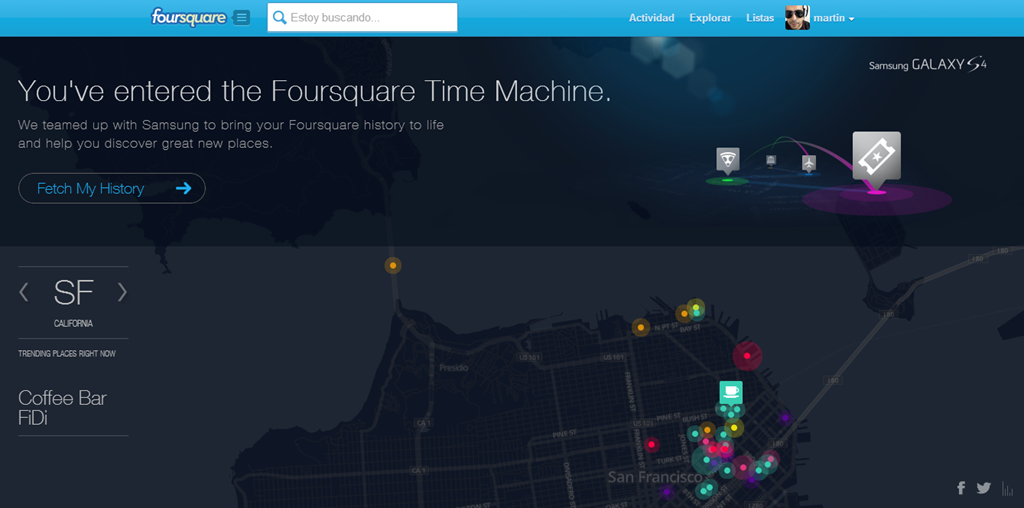The image size is (1024, 508).
Task: Click the teal coffee cup map marker
Action: (x=731, y=392)
